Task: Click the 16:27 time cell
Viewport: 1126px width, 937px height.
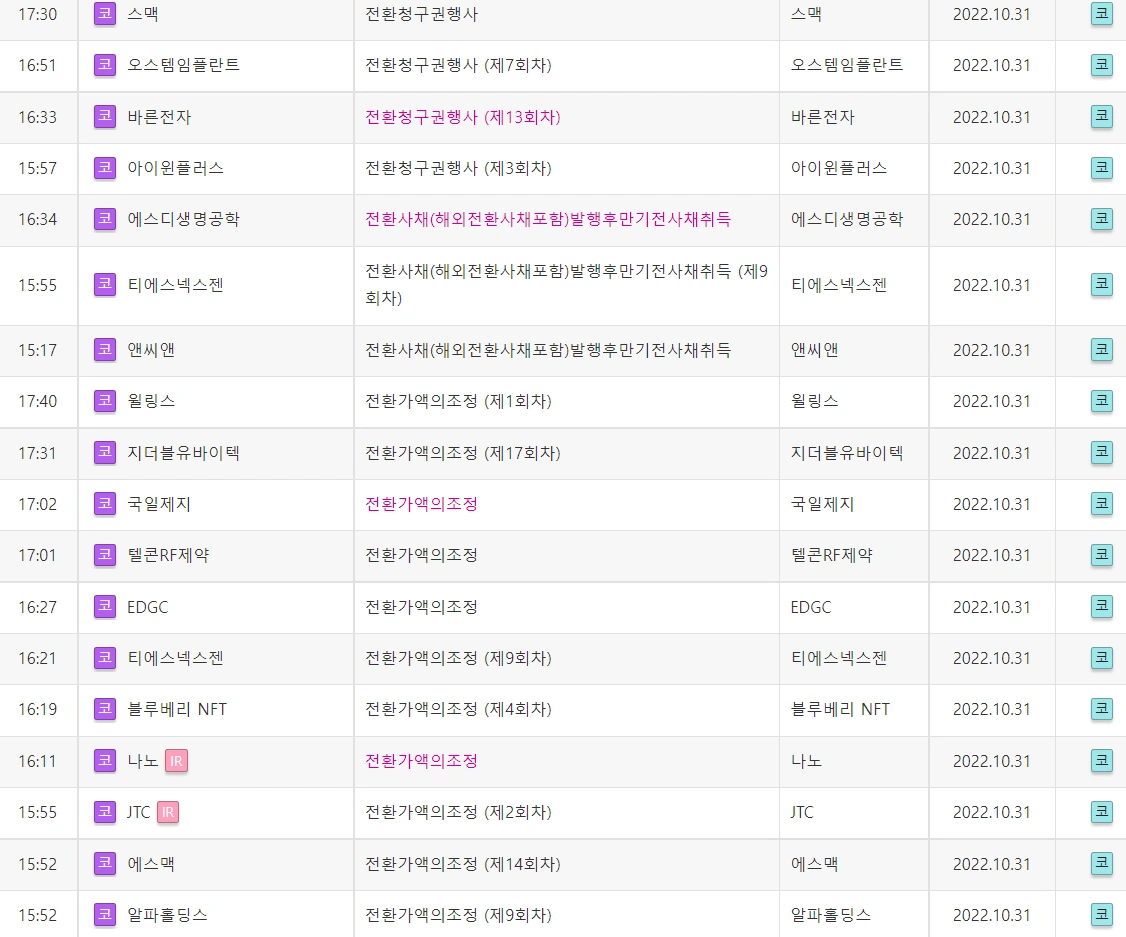Action: [x=37, y=607]
